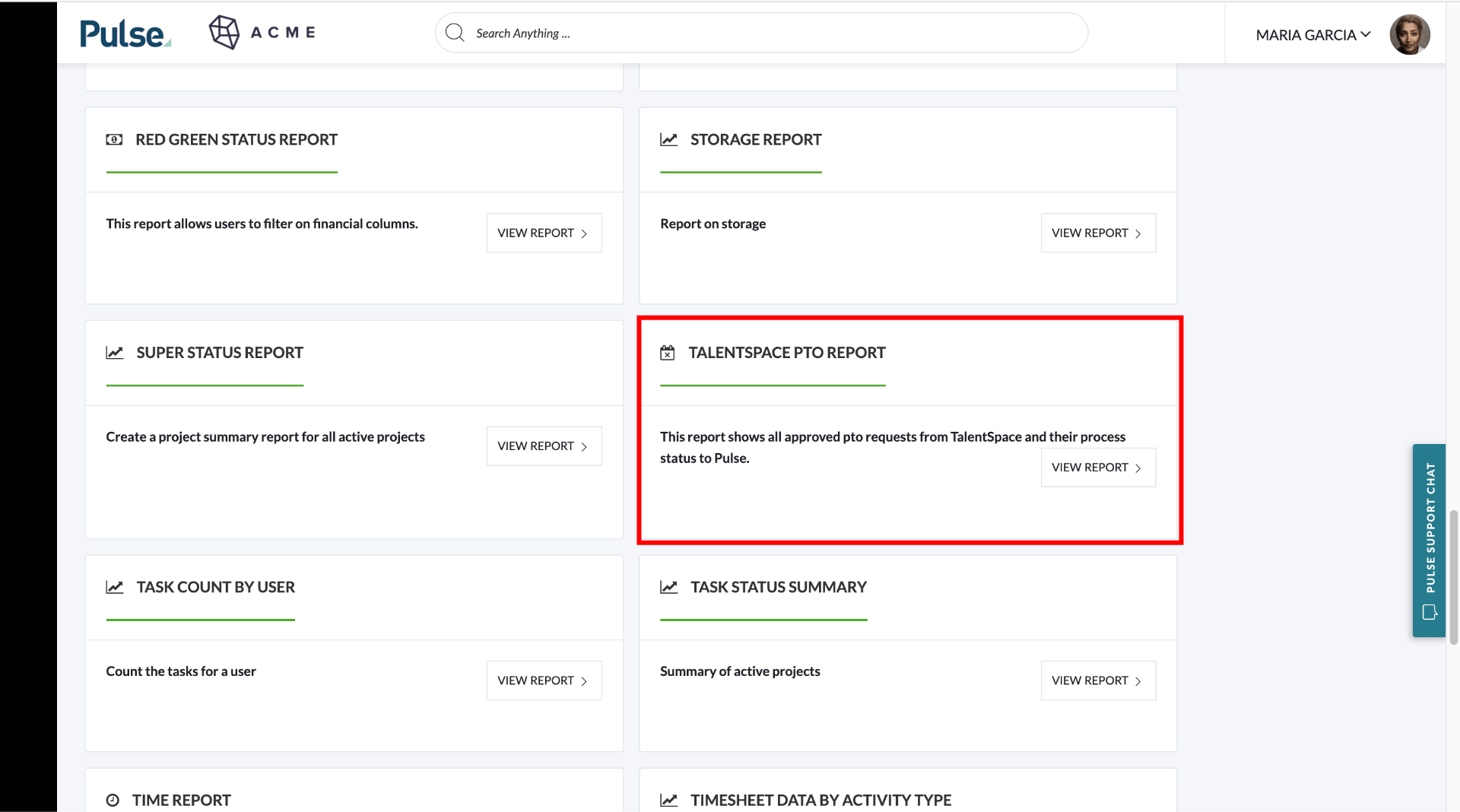
Task: Click the Timesheet Data By Activity Type title
Action: 821,800
